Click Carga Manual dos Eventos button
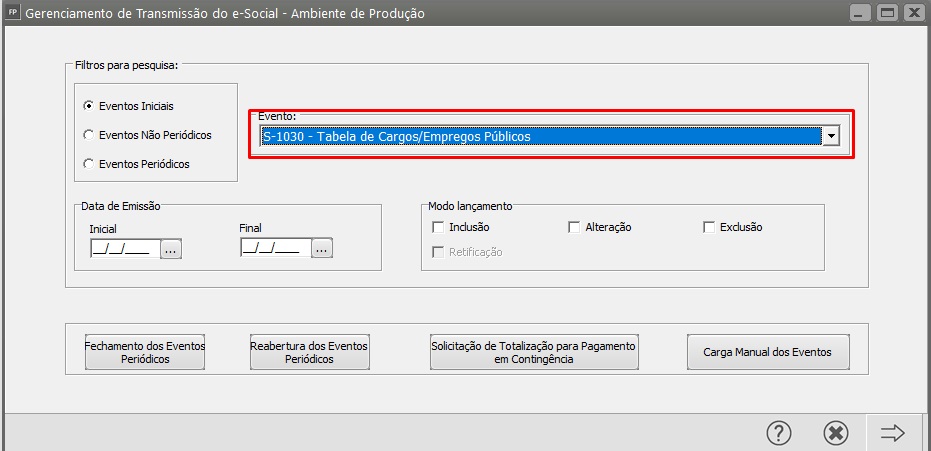Screen dimensions: 931x451 click(768, 352)
